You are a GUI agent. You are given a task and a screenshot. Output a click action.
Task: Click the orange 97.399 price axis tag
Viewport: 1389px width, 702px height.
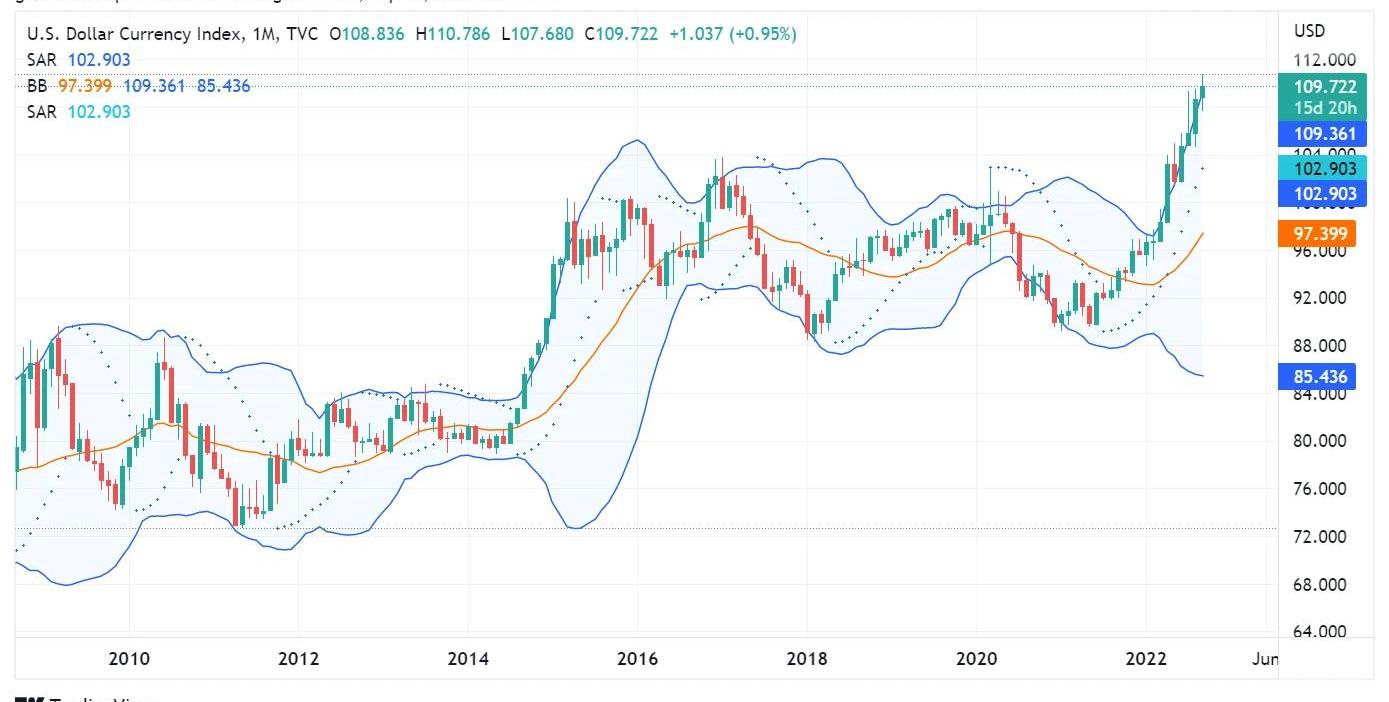coord(1325,234)
